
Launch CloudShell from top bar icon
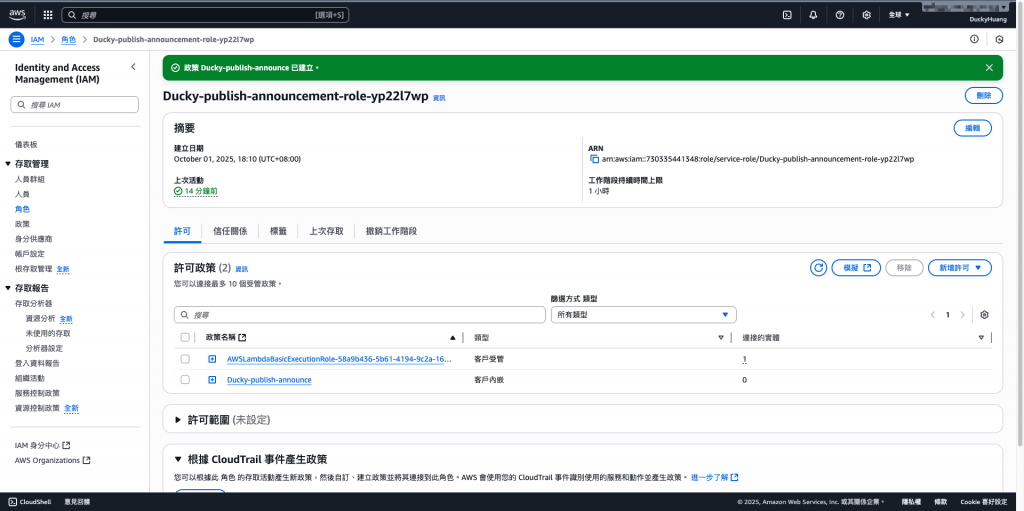[787, 14]
